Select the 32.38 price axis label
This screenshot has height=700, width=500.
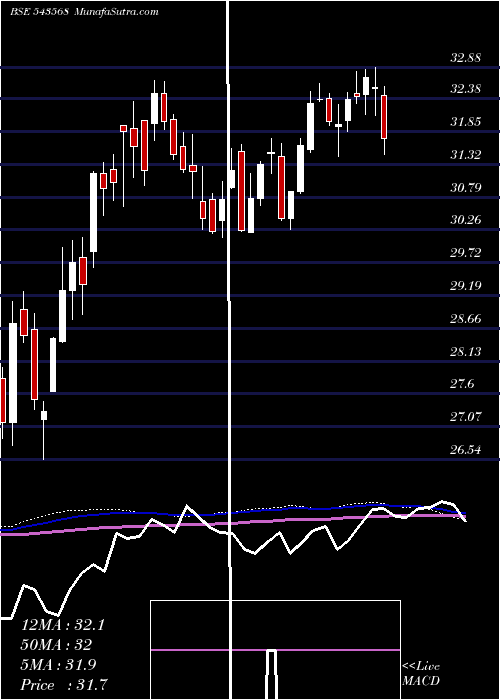pos(466,89)
